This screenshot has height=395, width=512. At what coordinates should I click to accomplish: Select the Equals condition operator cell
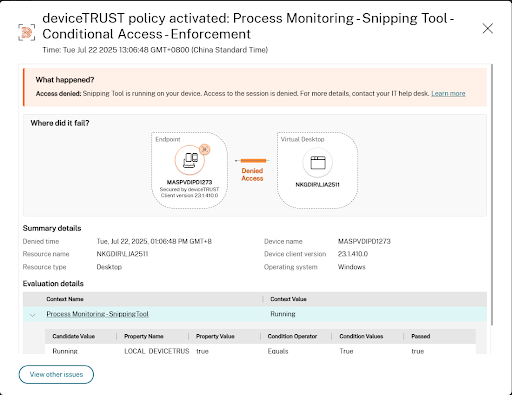pos(278,351)
